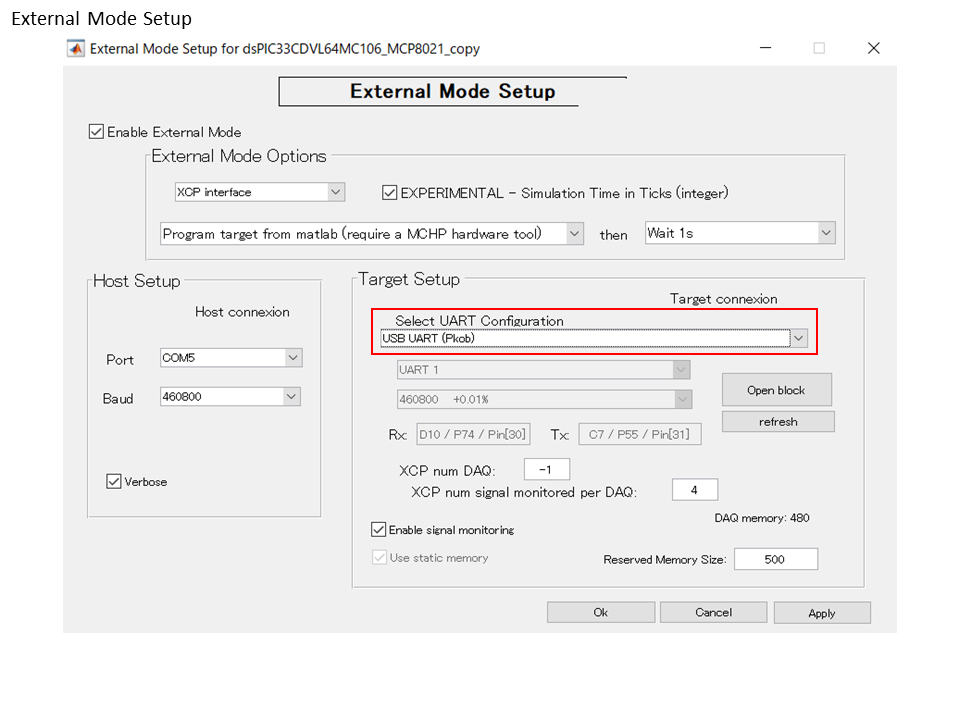Image resolution: width=960 pixels, height=720 pixels.
Task: Edit the Reserved Memory Size value
Action: [x=776, y=558]
